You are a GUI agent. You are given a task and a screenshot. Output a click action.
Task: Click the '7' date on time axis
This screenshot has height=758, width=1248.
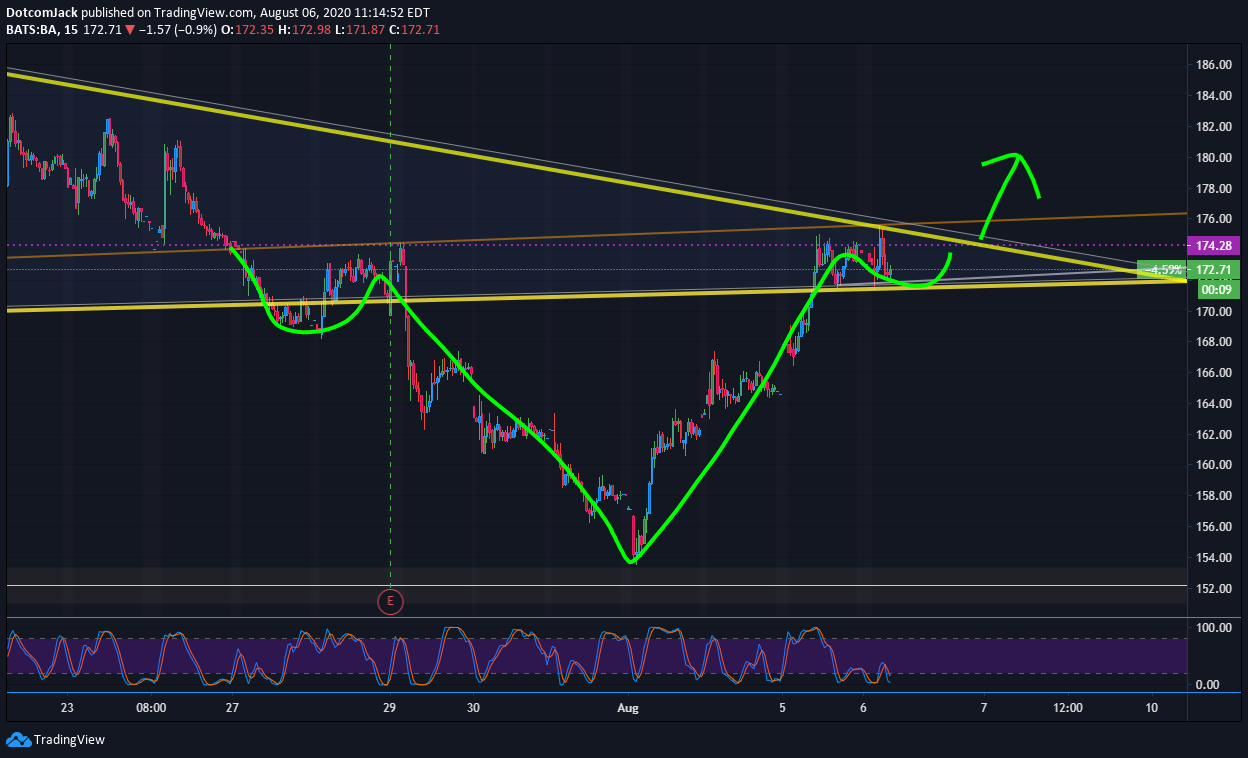point(984,708)
